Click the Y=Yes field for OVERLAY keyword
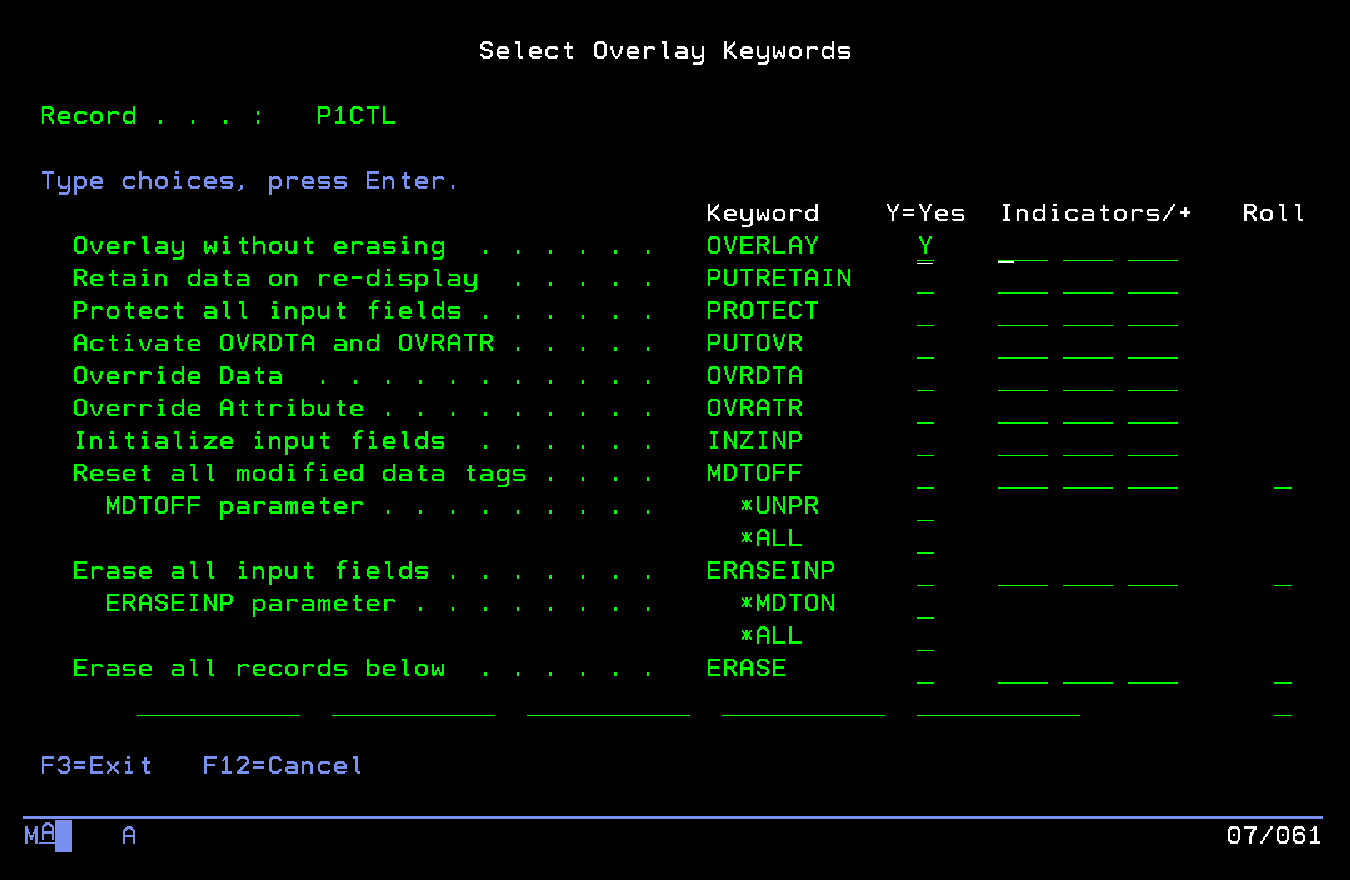The width and height of the screenshot is (1350, 880). (925, 246)
